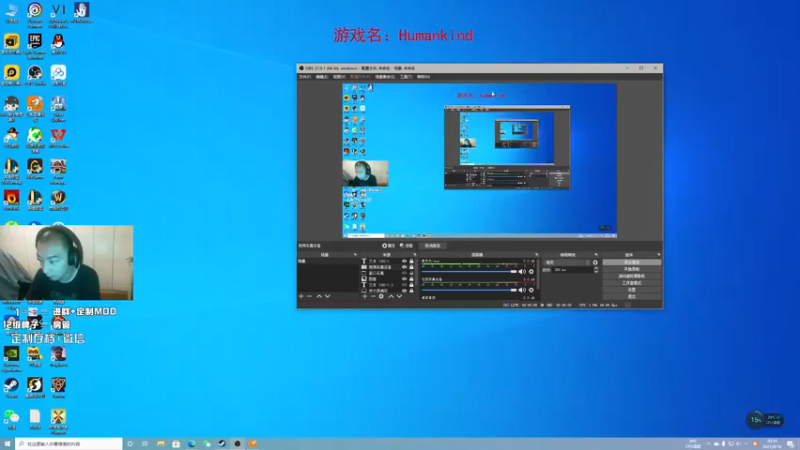
Task: Toggle visibility eye of display capture source
Action: click(x=404, y=290)
